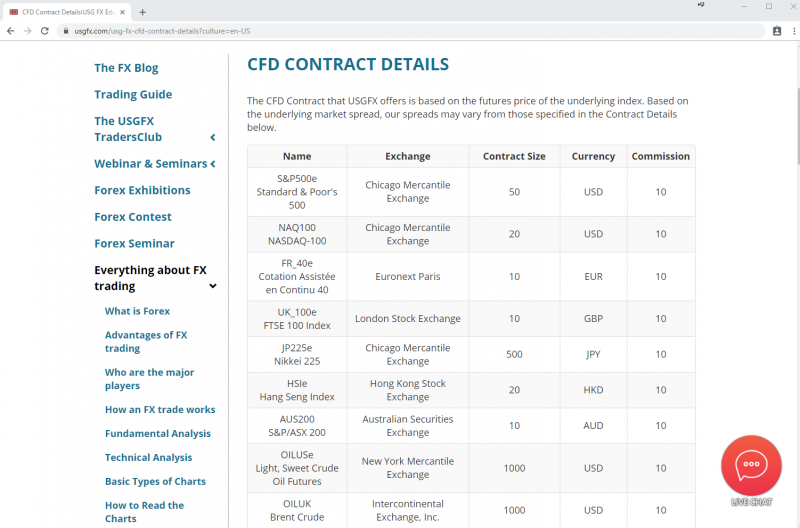The height and width of the screenshot is (528, 800).
Task: Focus the address bar URL field
Action: pyautogui.click(x=411, y=31)
